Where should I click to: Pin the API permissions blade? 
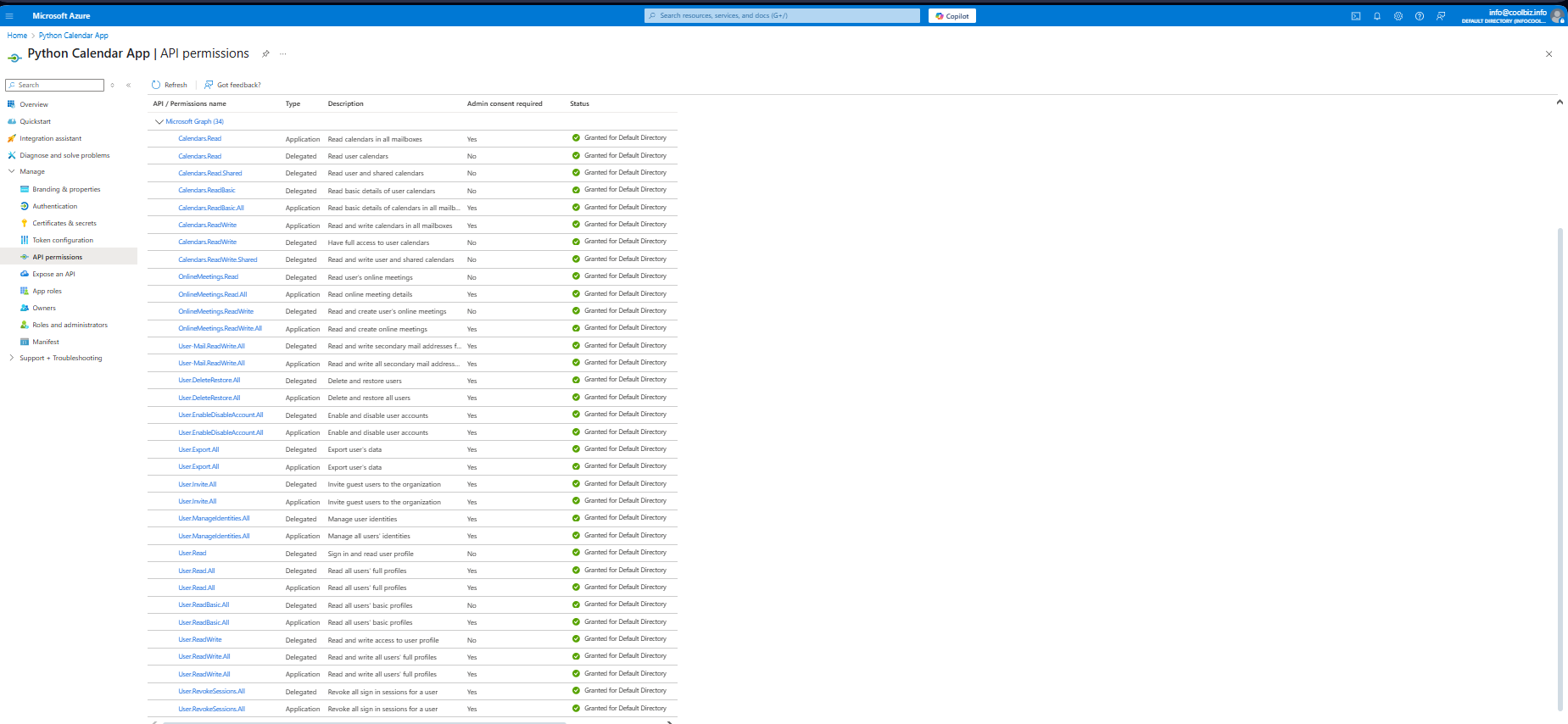pos(265,53)
